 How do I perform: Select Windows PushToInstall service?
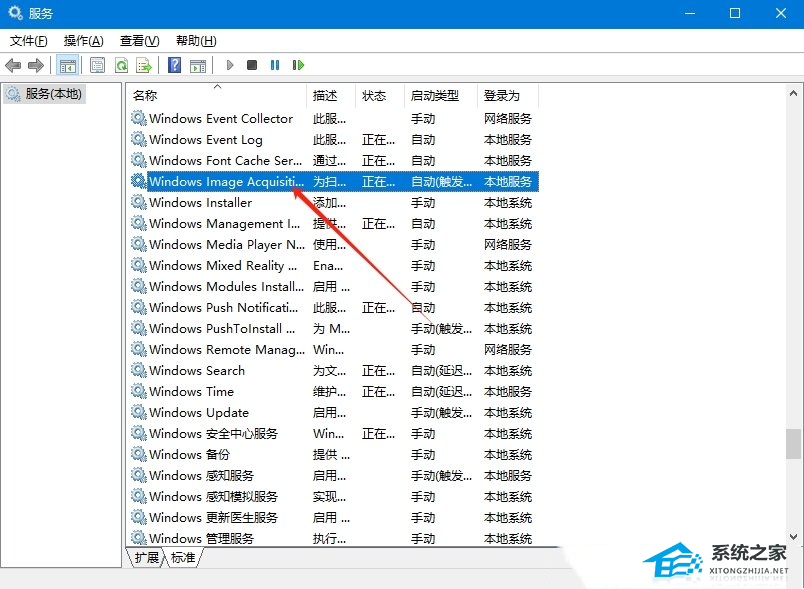[334, 329]
